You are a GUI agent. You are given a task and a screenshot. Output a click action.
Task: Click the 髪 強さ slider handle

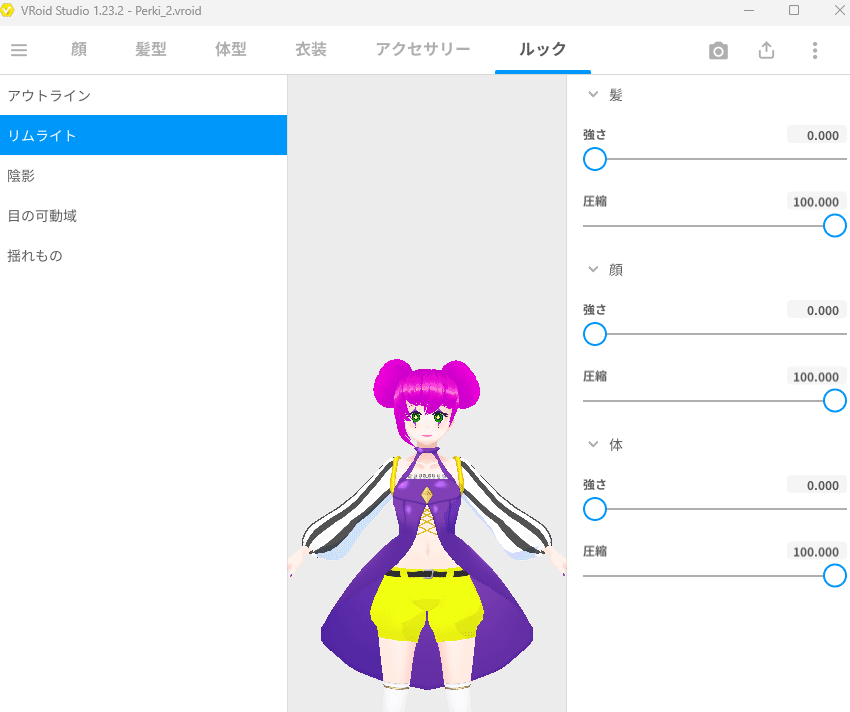pos(595,159)
